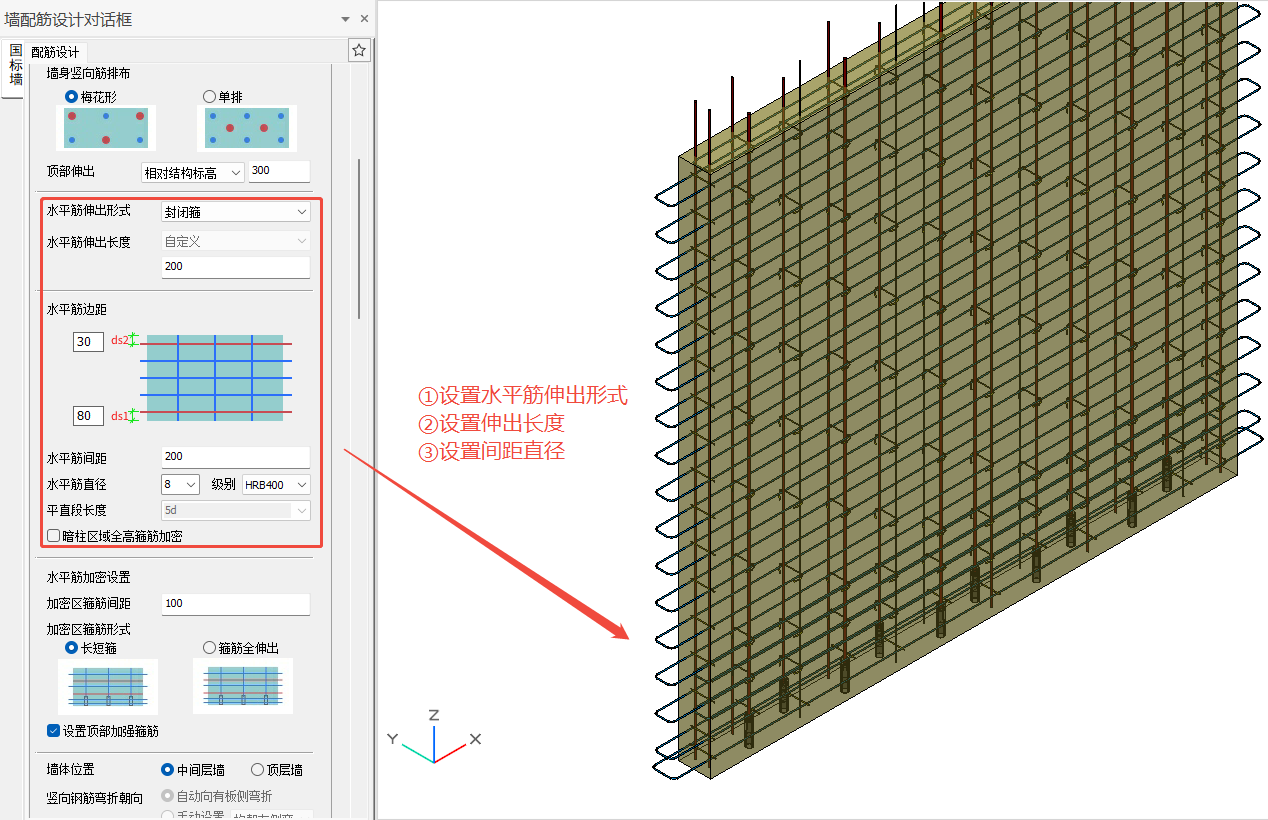Viewport: 1268px width, 820px height.
Task: Select the 国标墙 vertical side tab
Action: [x=15, y=66]
